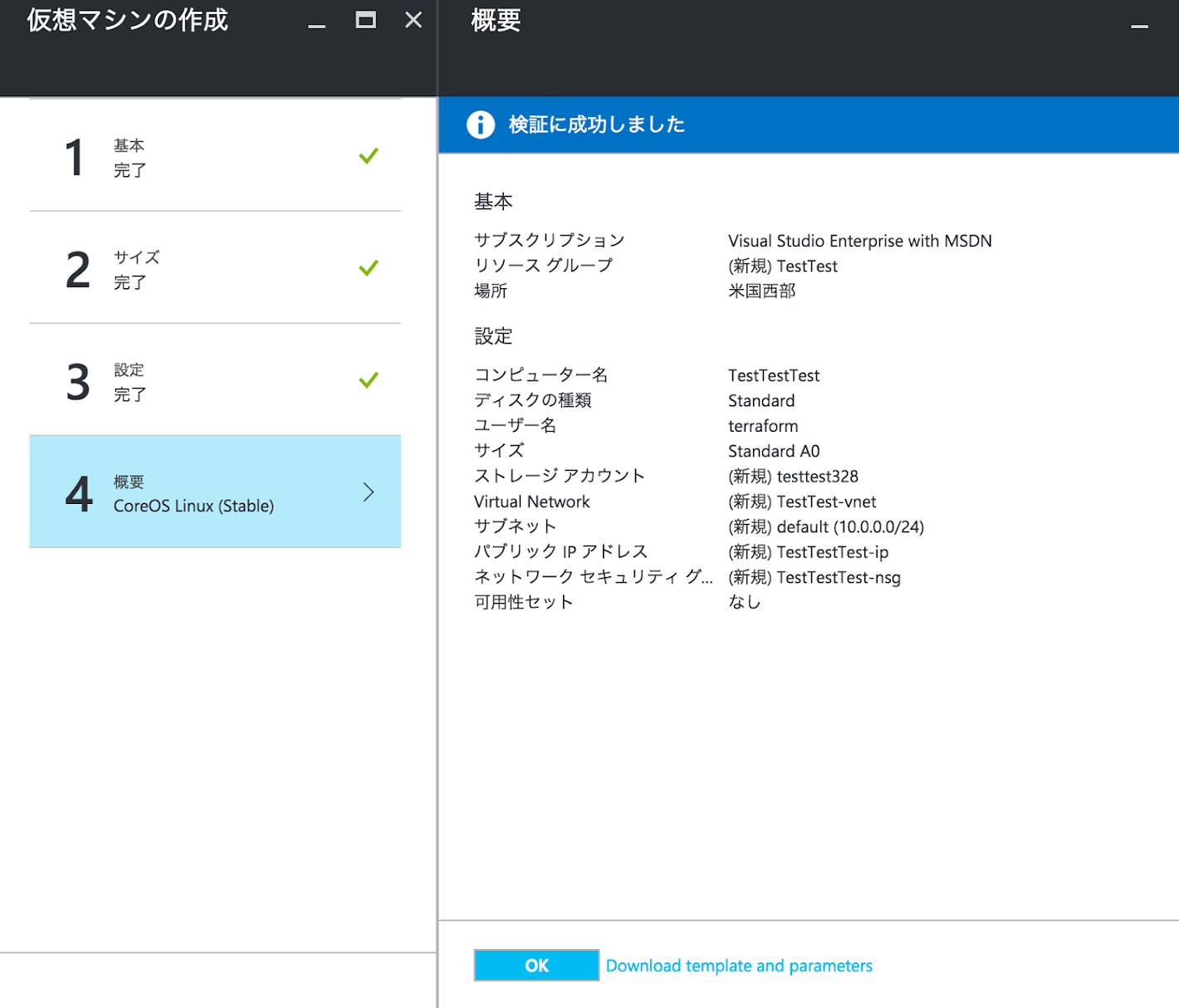The image size is (1179, 1008).
Task: Select the CoreOS Linux (Stable) summary step
Action: (193, 506)
